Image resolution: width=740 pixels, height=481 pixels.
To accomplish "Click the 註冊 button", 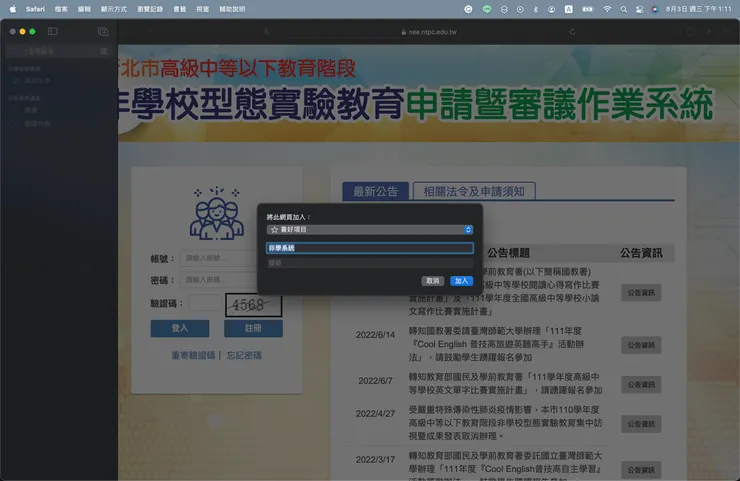I will [253, 328].
